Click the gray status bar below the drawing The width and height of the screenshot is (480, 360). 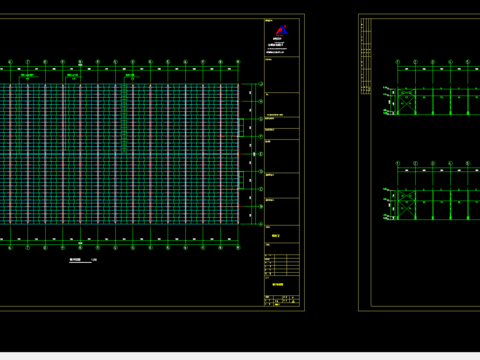coord(240,356)
